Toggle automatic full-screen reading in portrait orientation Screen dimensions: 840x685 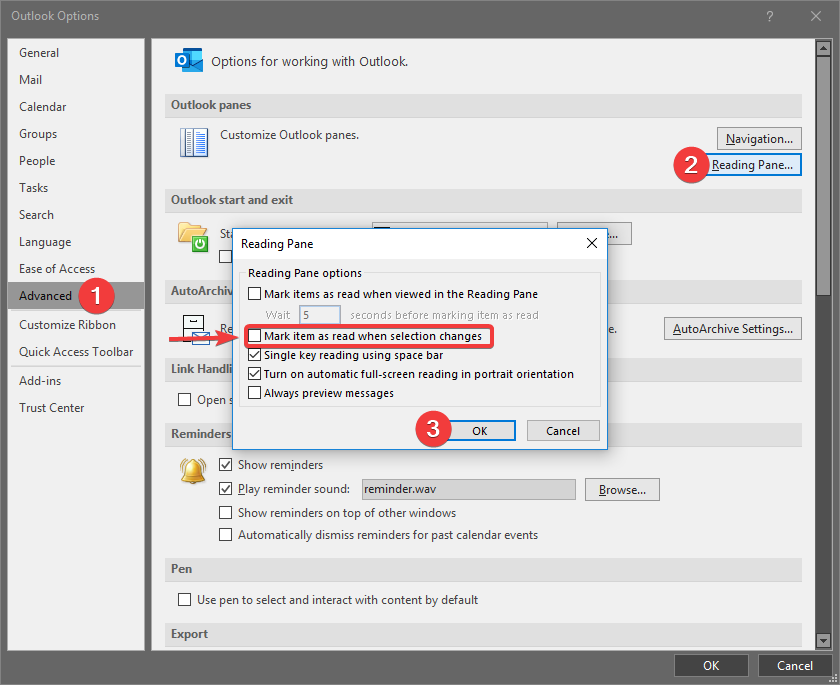(254, 374)
